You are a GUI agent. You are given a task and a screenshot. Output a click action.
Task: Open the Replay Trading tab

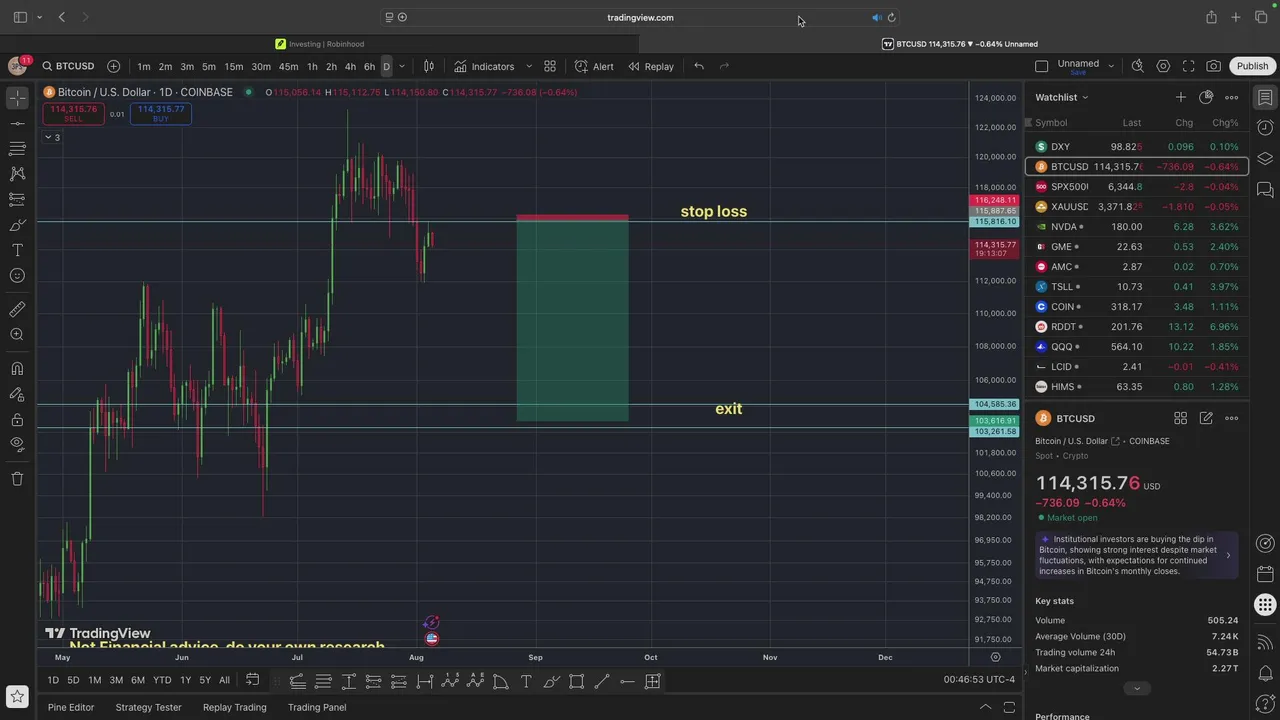235,707
